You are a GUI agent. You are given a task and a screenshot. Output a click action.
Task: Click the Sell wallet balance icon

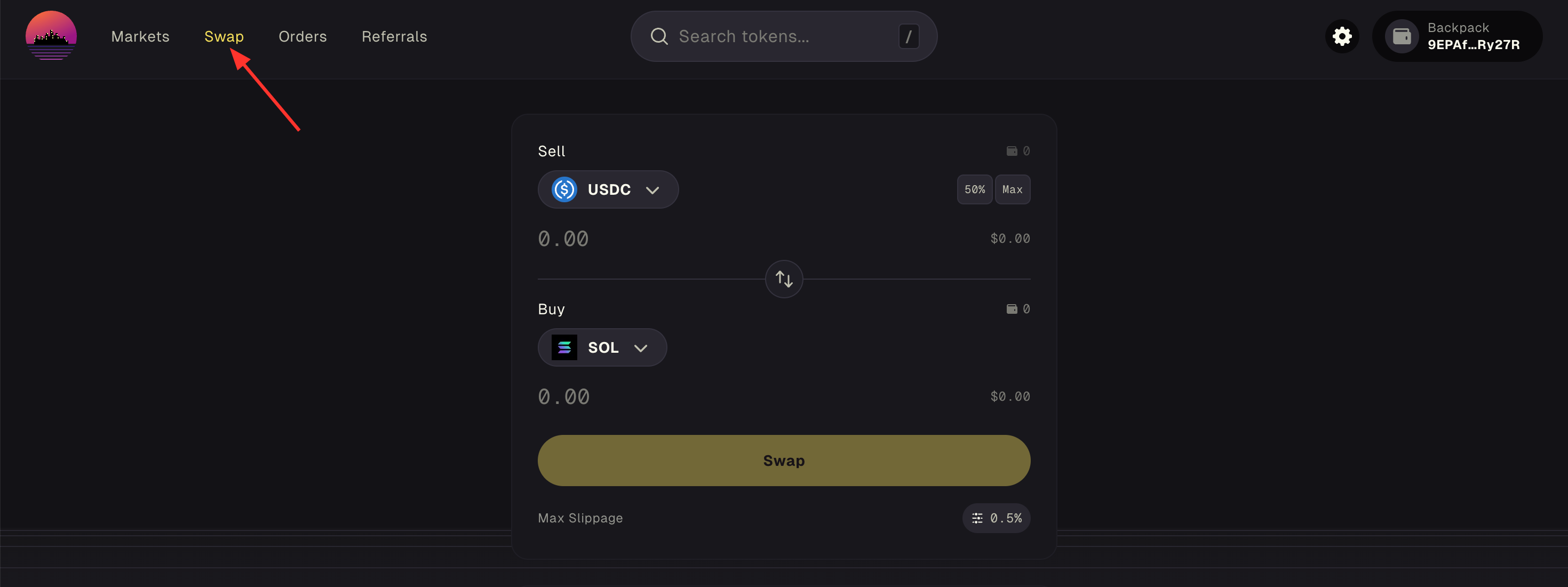1012,151
